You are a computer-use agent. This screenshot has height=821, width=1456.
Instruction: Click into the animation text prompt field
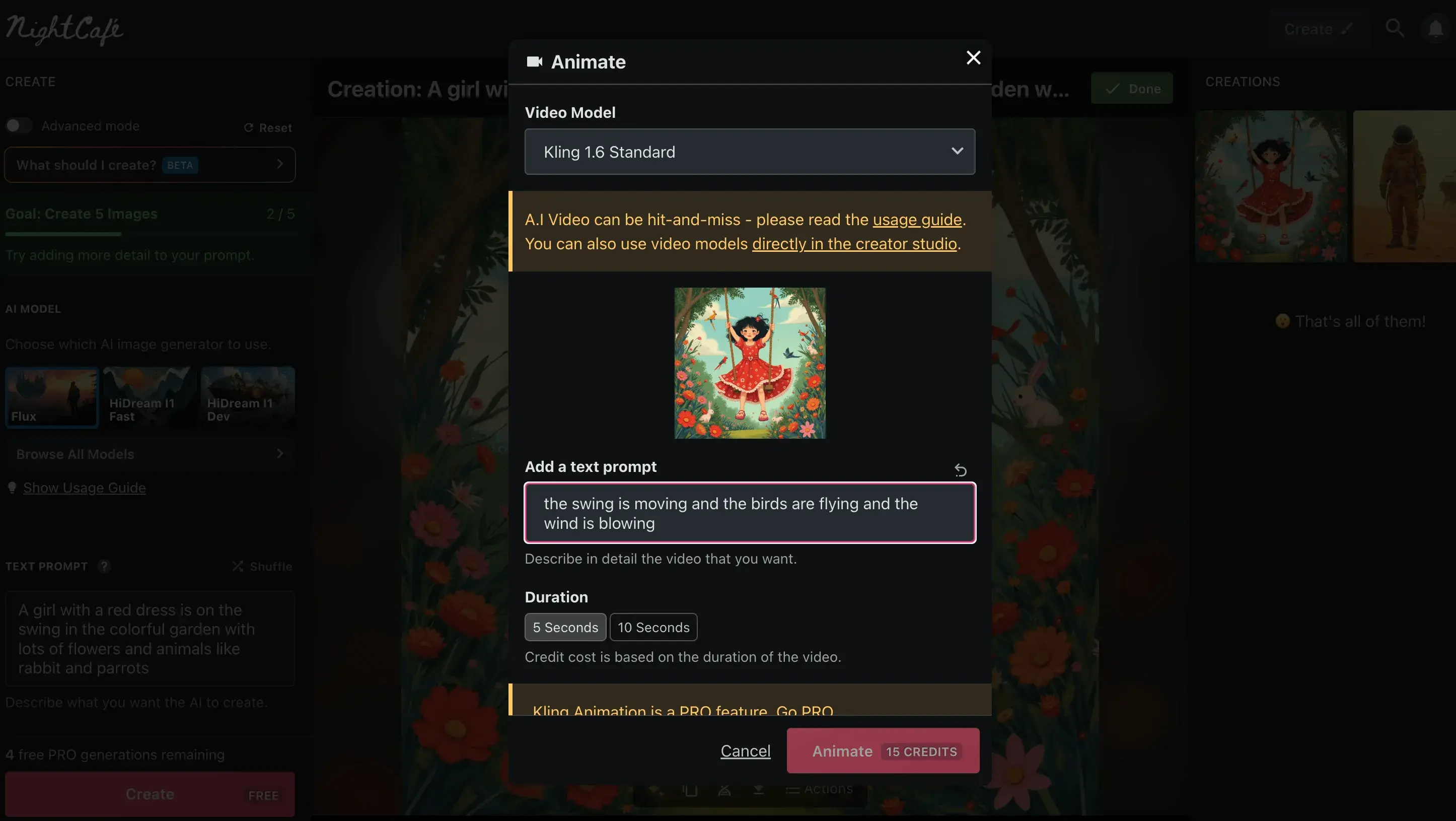[x=750, y=513]
